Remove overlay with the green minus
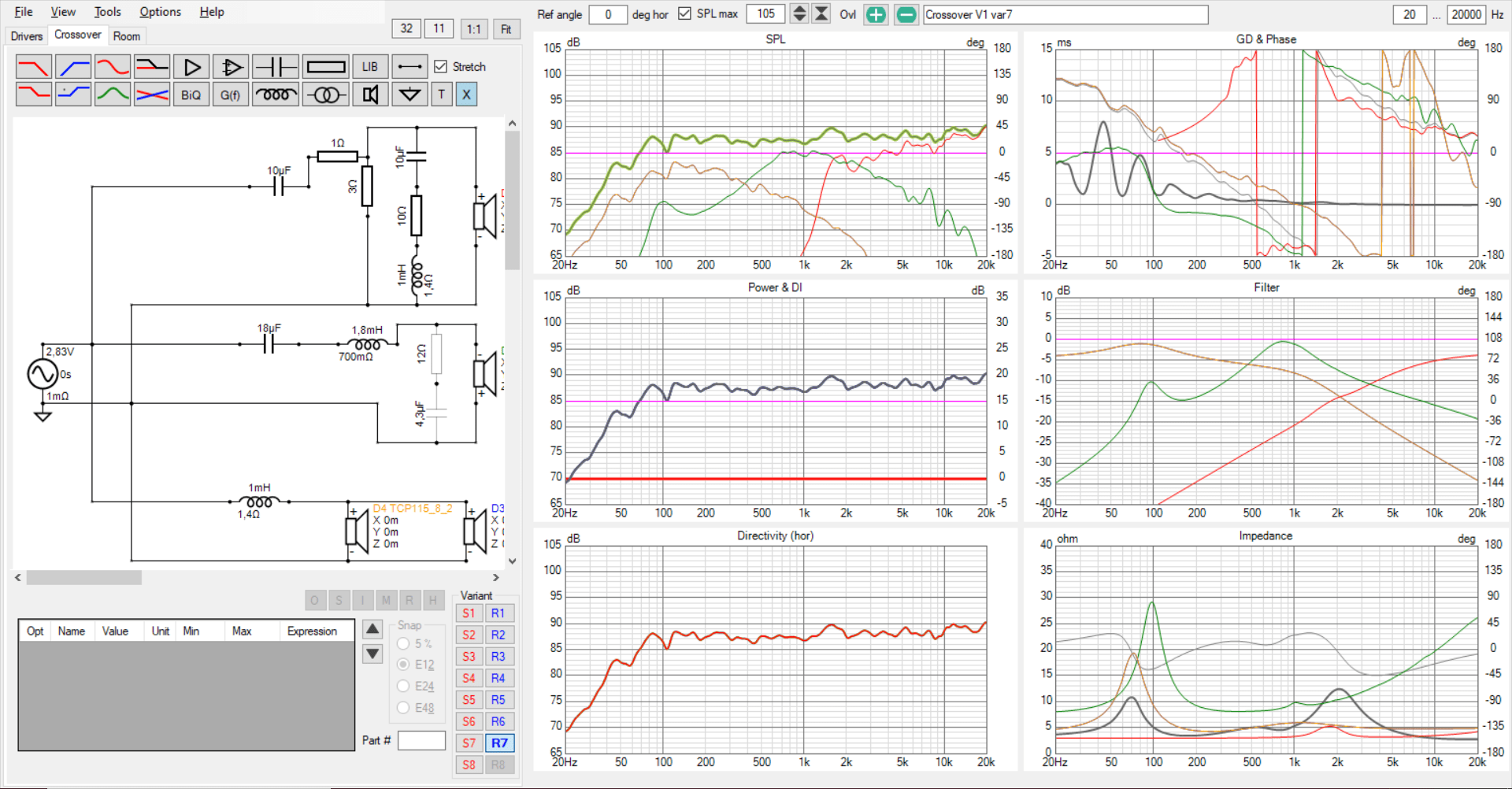The height and width of the screenshot is (789, 1512). point(906,14)
